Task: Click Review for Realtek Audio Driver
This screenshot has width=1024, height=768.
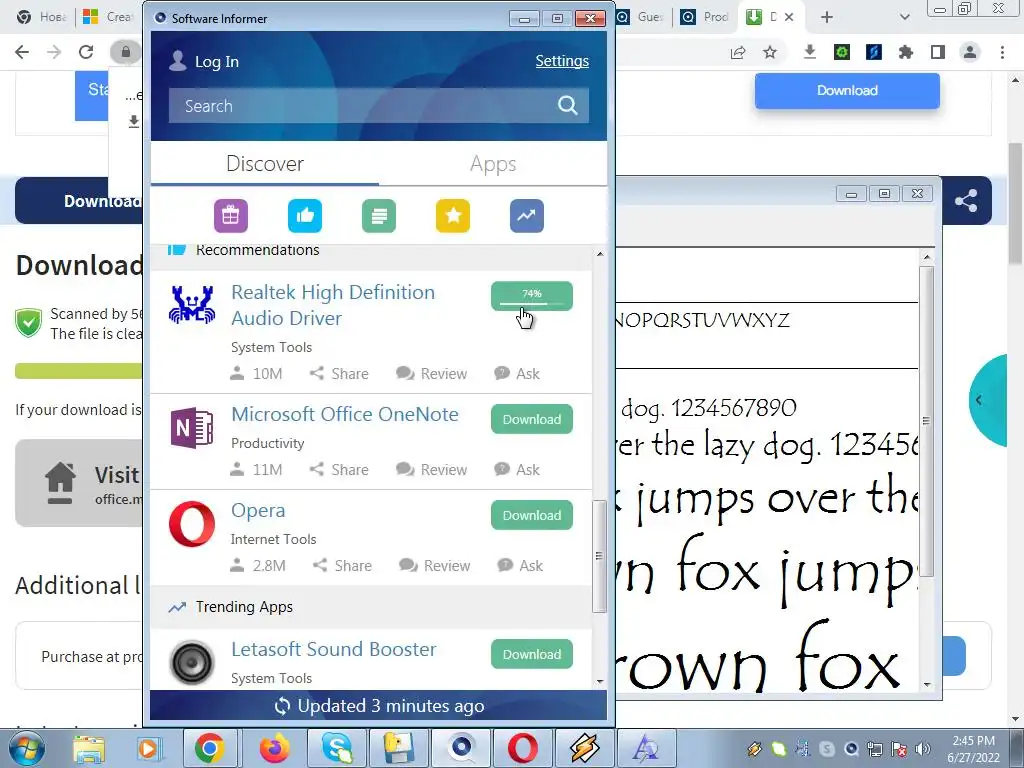Action: (x=432, y=374)
